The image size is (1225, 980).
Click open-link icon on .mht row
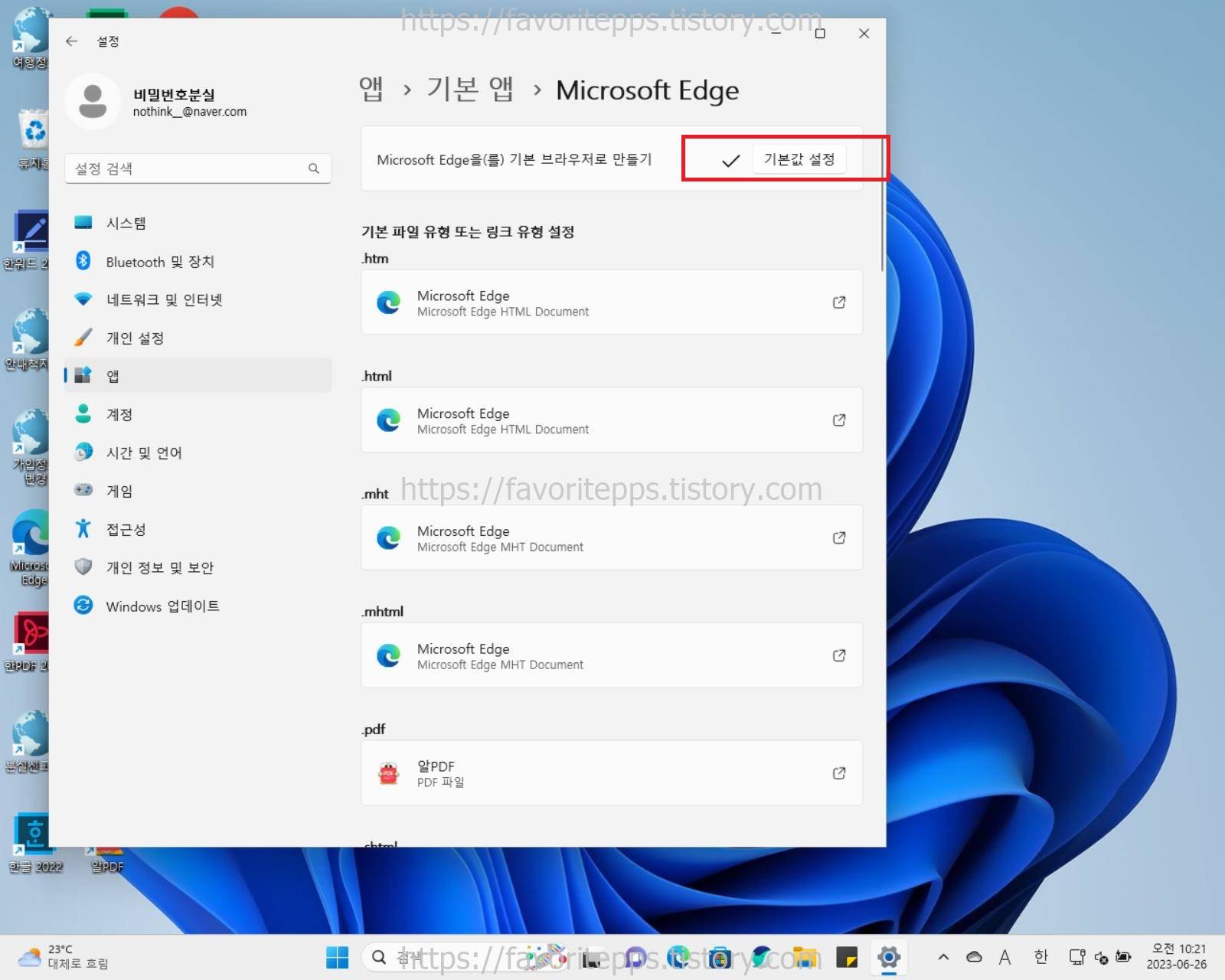tap(839, 537)
